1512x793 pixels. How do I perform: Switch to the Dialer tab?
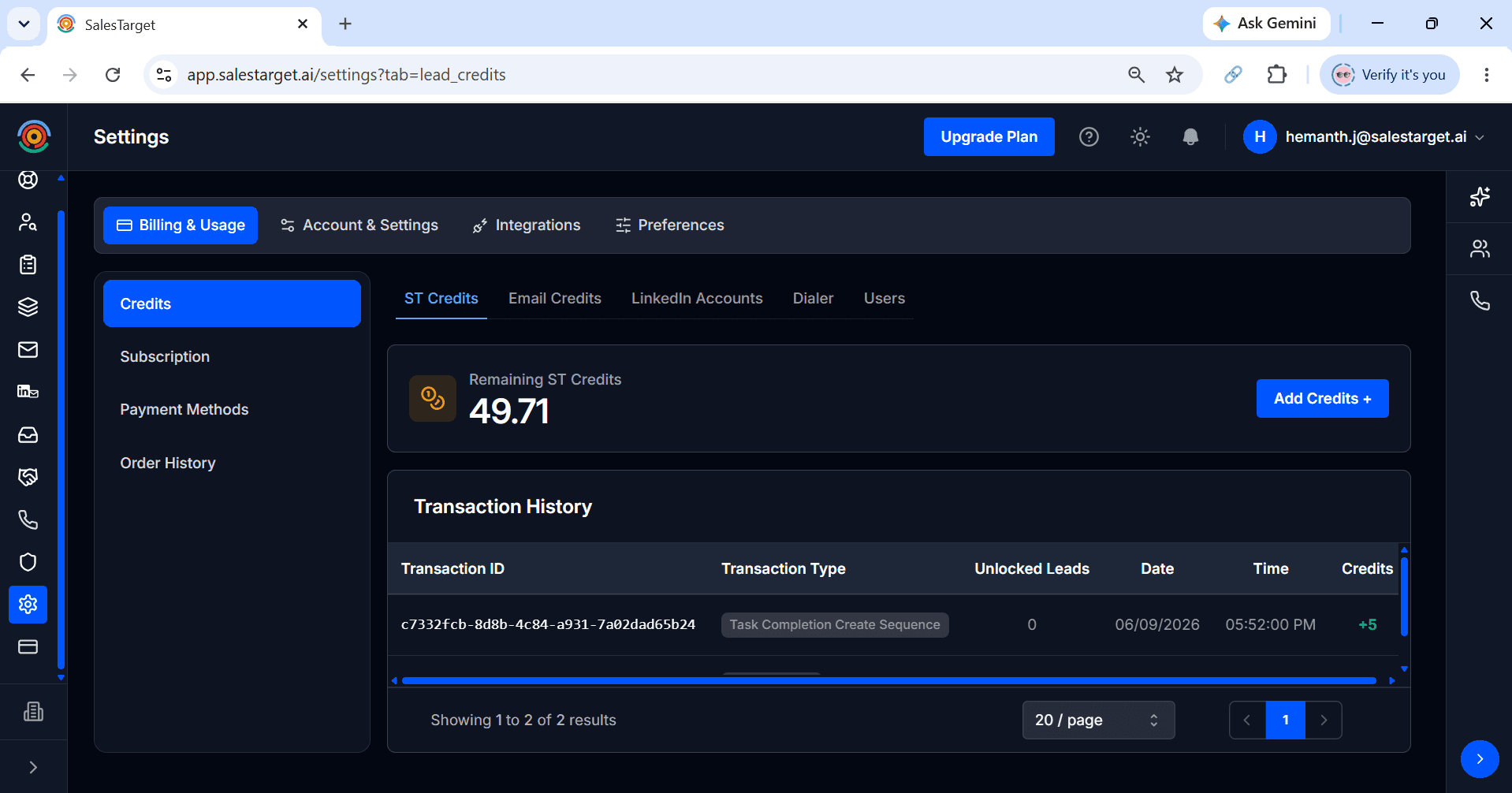pos(813,299)
